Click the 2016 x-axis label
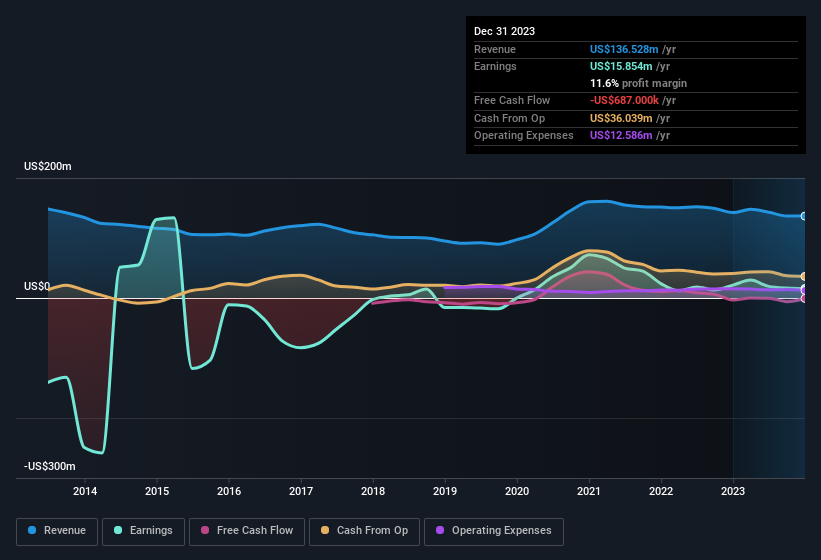This screenshot has height=560, width=821. coord(229,491)
